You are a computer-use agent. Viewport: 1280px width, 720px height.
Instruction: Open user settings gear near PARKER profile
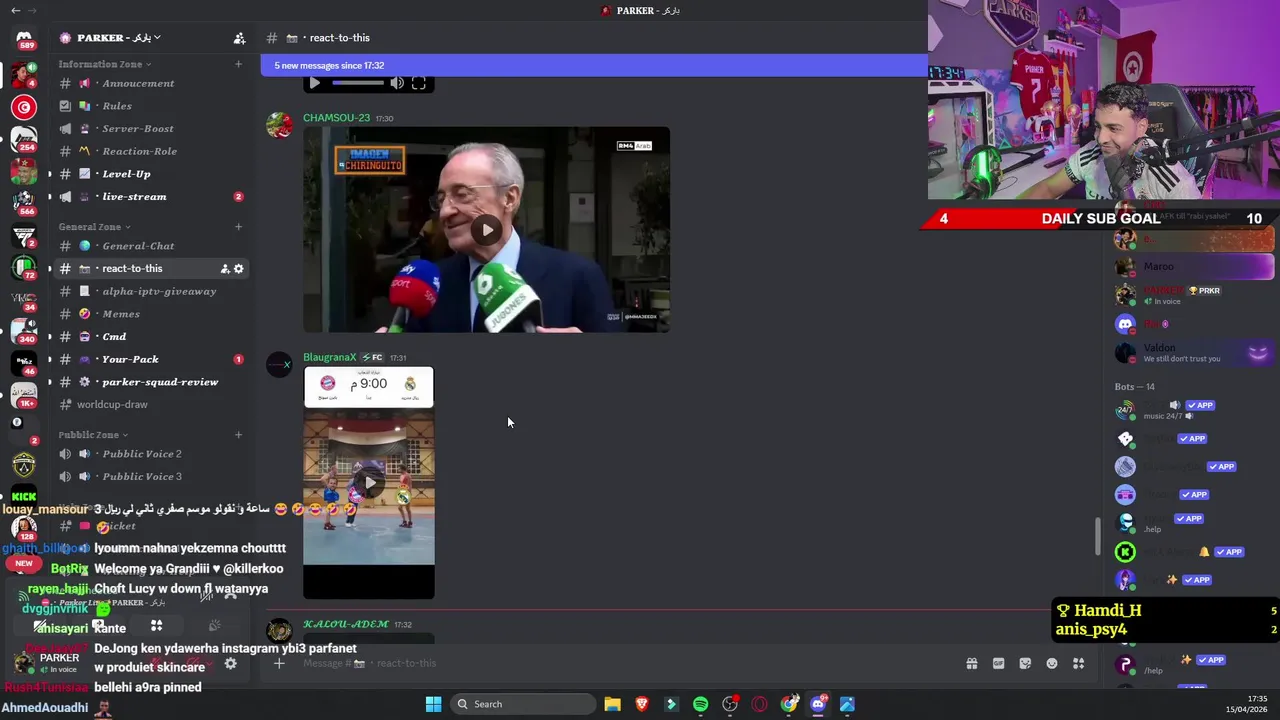point(230,663)
